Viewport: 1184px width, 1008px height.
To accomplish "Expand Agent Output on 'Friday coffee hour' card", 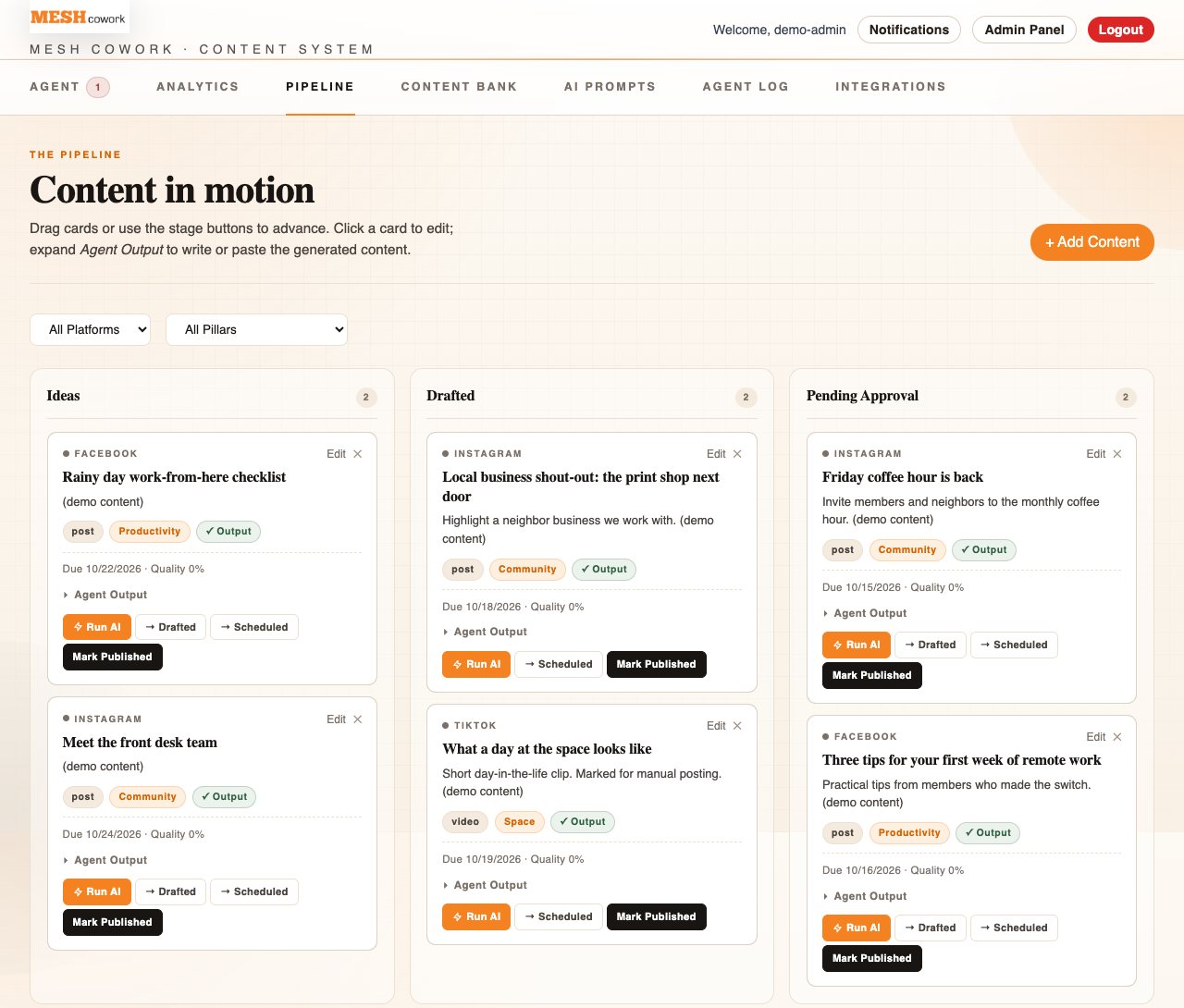I will [x=865, y=613].
